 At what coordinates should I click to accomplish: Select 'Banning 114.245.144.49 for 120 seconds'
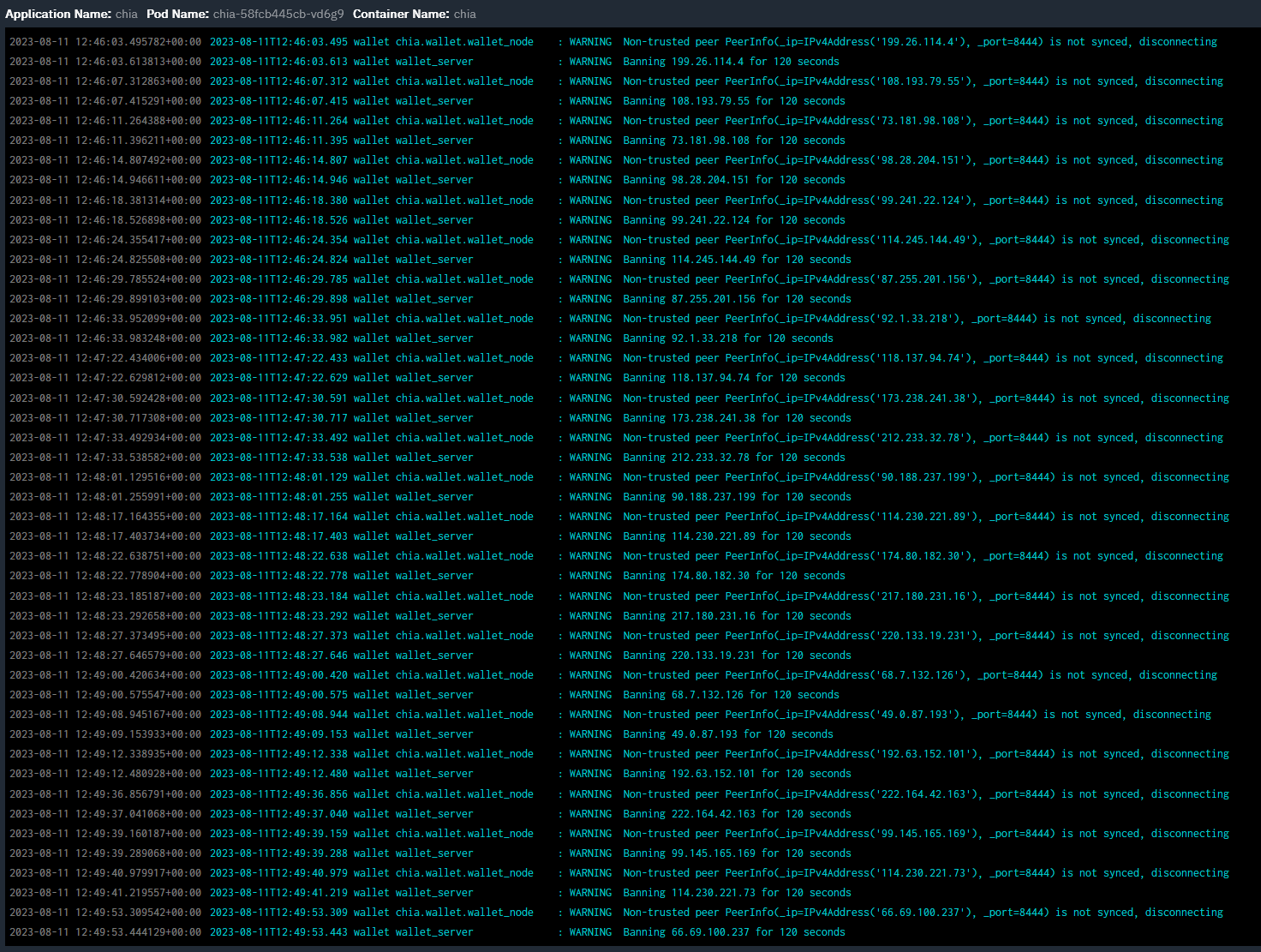point(737,260)
